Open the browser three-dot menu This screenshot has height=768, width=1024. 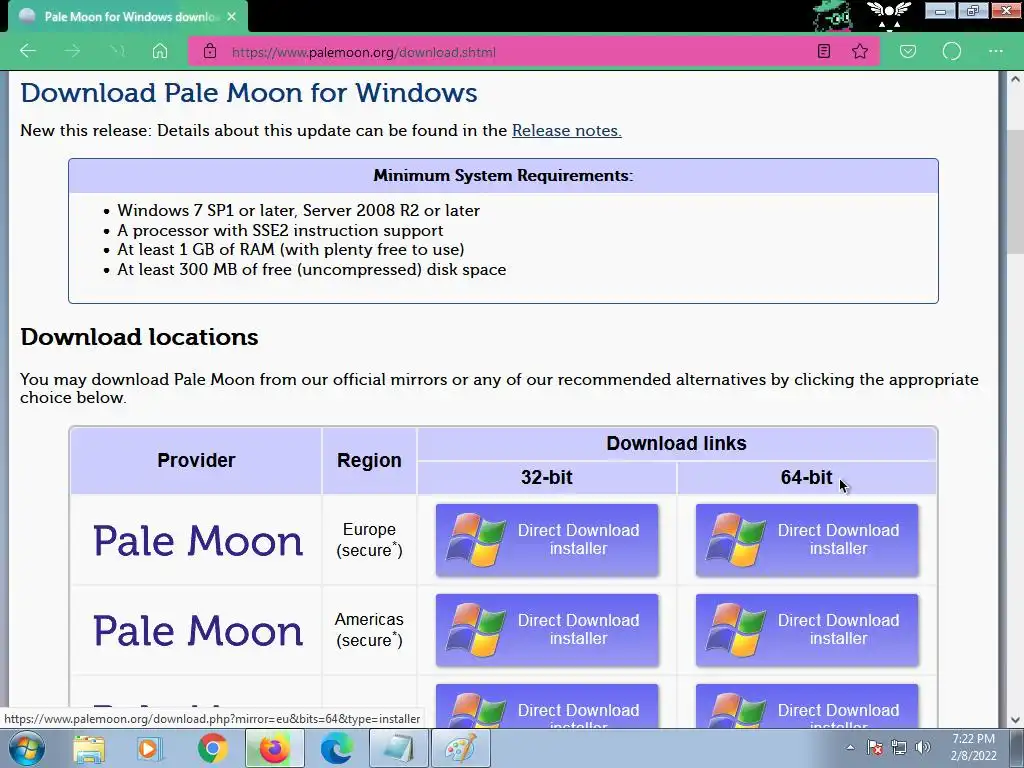pyautogui.click(x=995, y=51)
